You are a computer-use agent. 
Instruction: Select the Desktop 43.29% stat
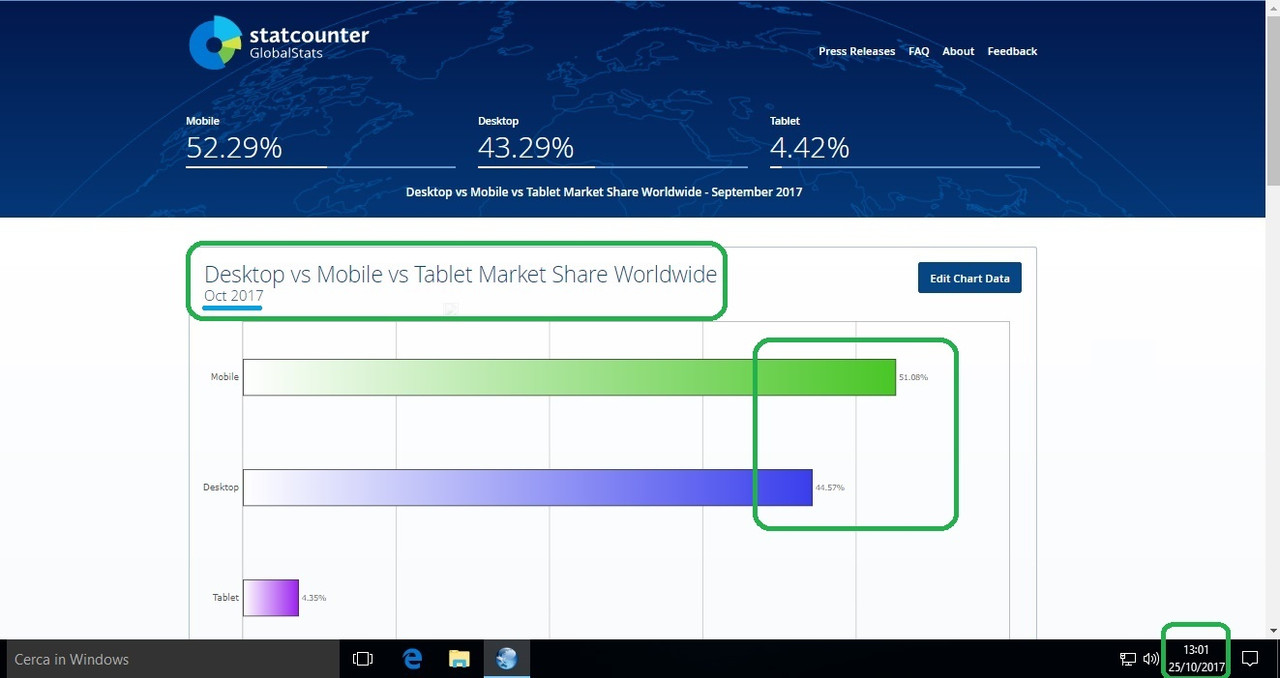point(612,141)
